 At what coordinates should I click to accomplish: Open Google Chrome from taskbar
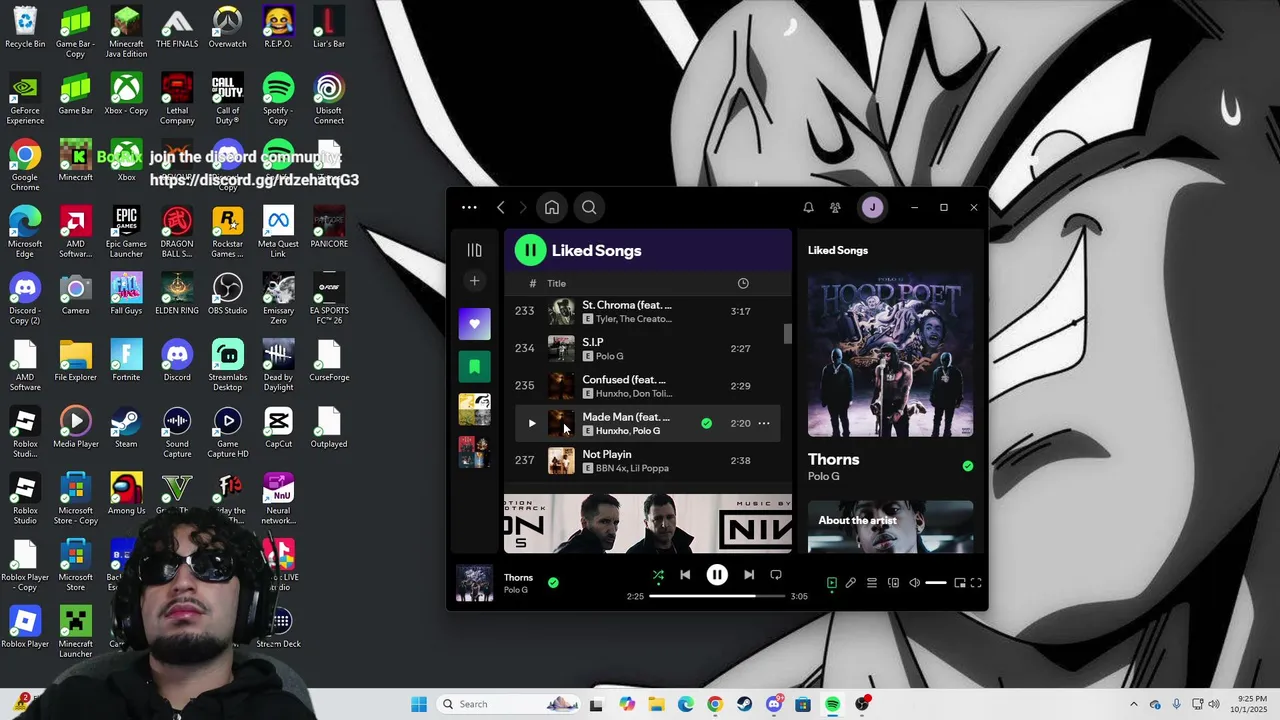pyautogui.click(x=715, y=704)
